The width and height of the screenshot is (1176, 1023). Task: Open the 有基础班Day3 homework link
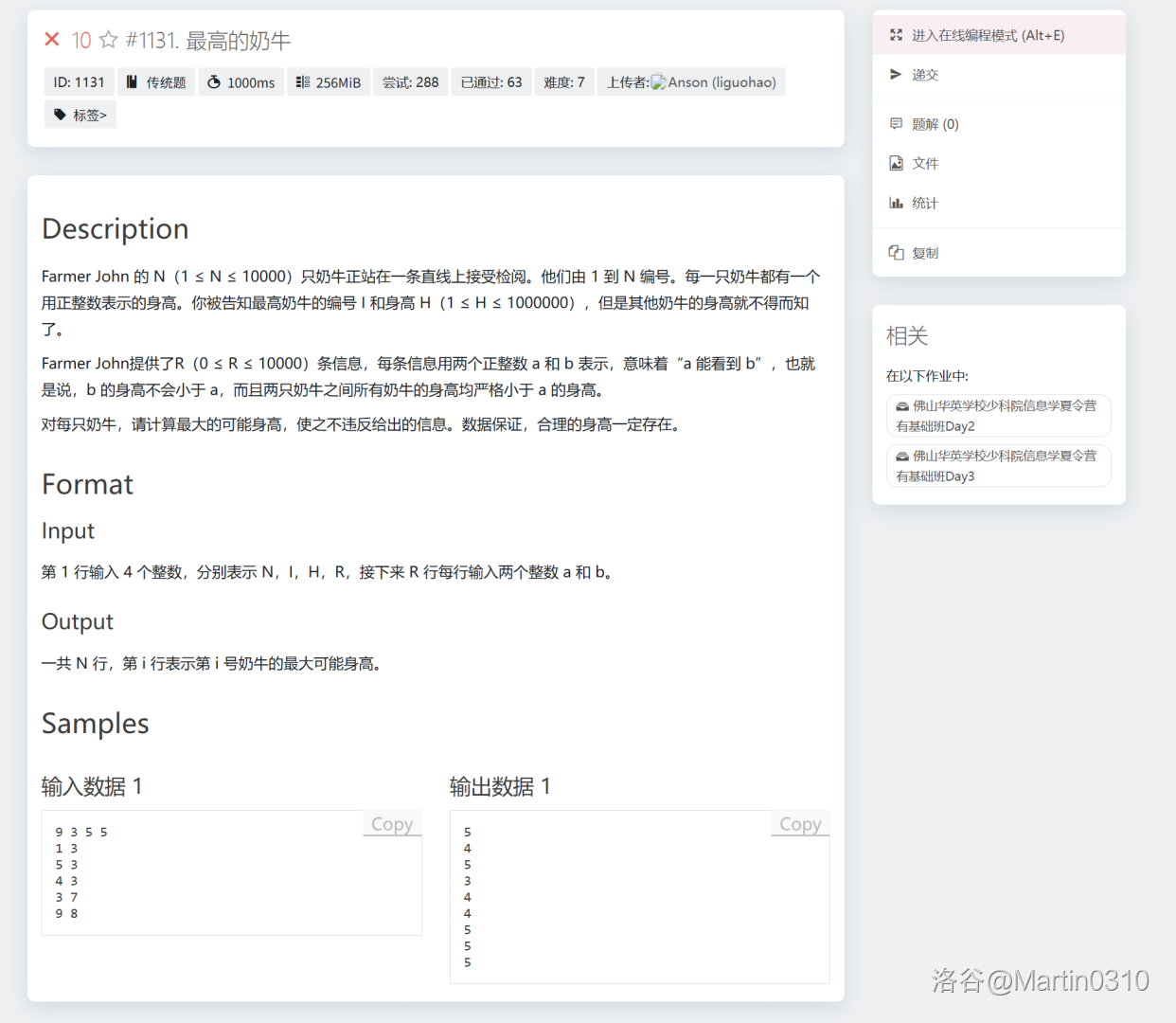point(998,466)
